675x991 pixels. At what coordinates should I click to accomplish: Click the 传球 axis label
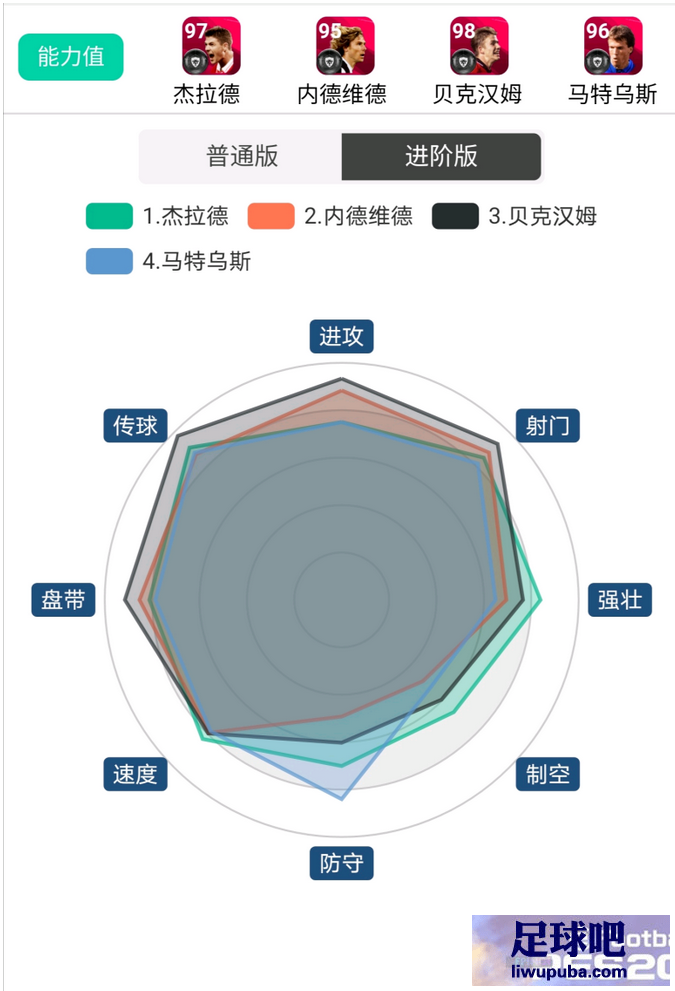tap(135, 425)
